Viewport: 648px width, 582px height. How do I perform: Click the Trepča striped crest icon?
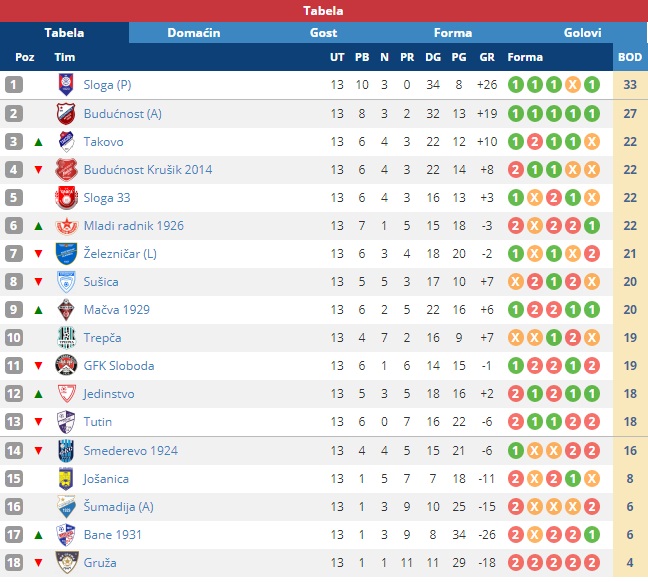click(66, 338)
